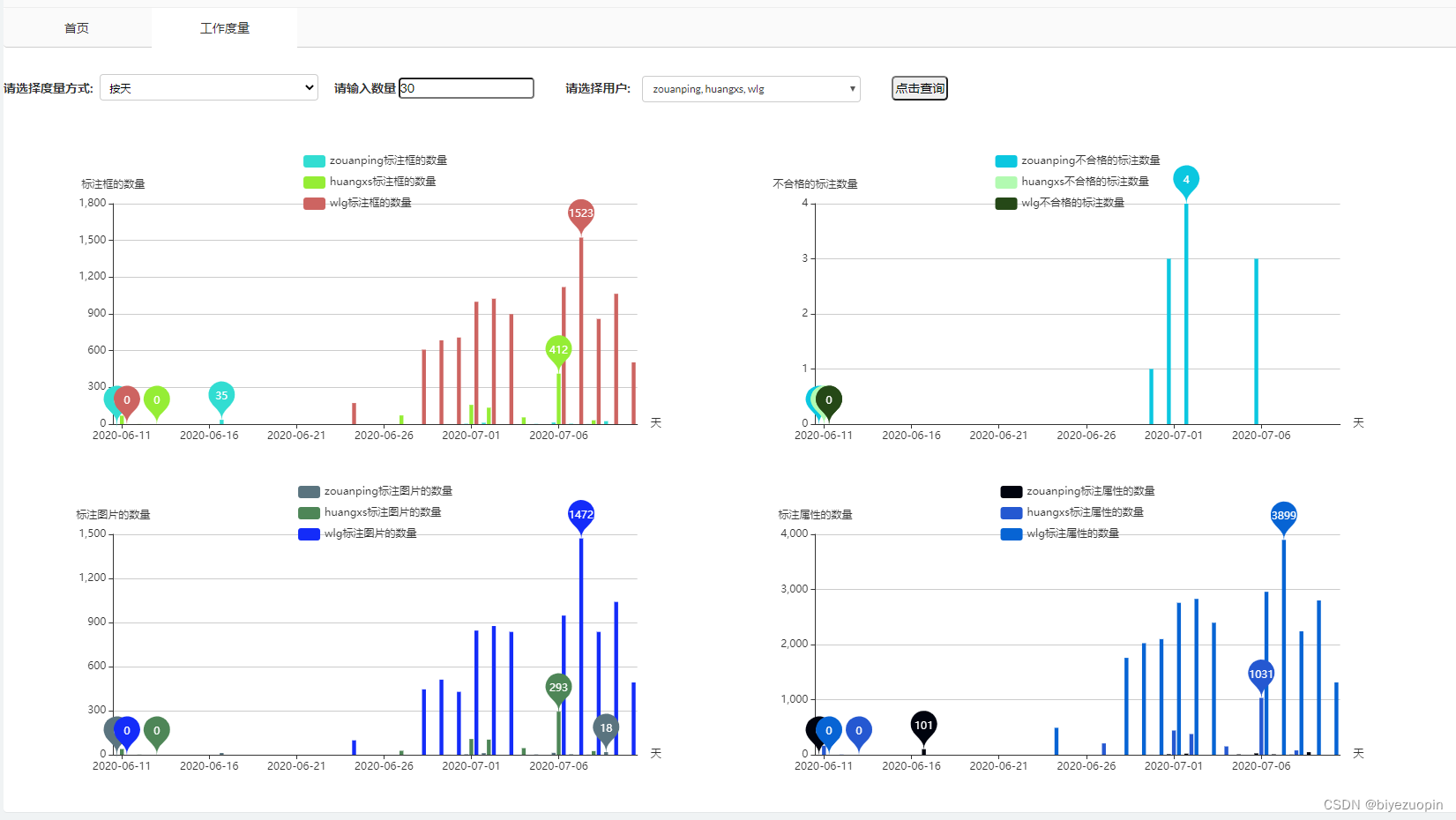Toggle wlg标注属性的数量 legend item
Screen dimensions: 1456x820
pyautogui.click(x=1060, y=533)
